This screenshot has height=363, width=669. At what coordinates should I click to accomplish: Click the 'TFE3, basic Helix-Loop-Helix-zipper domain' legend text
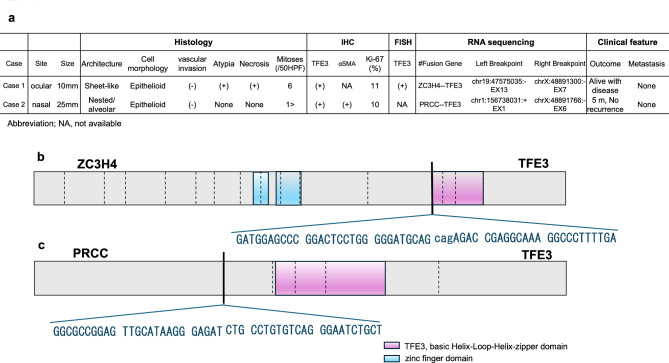[486, 346]
